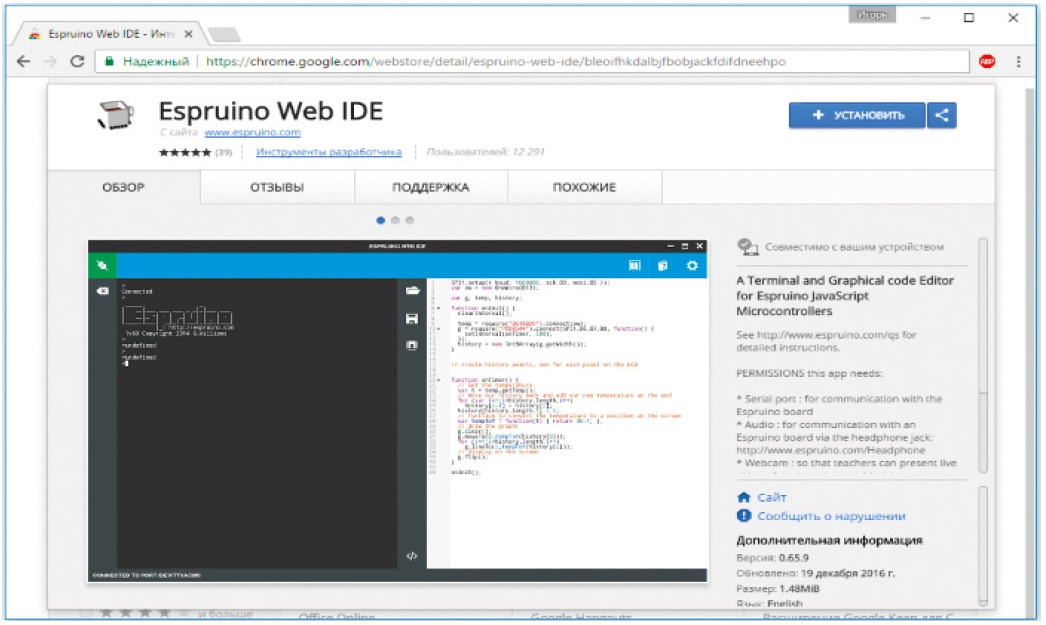Click the address bar URL
1046x625 pixels.
496,61
